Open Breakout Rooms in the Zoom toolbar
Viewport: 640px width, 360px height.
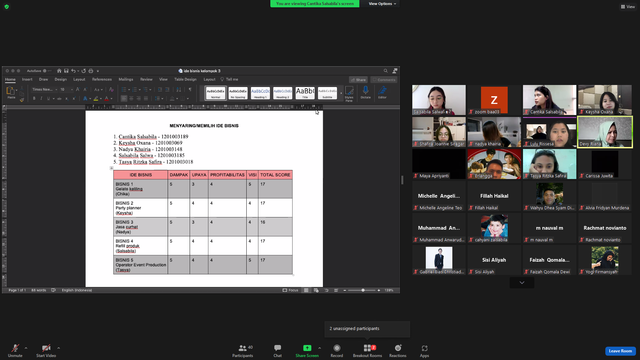367,350
